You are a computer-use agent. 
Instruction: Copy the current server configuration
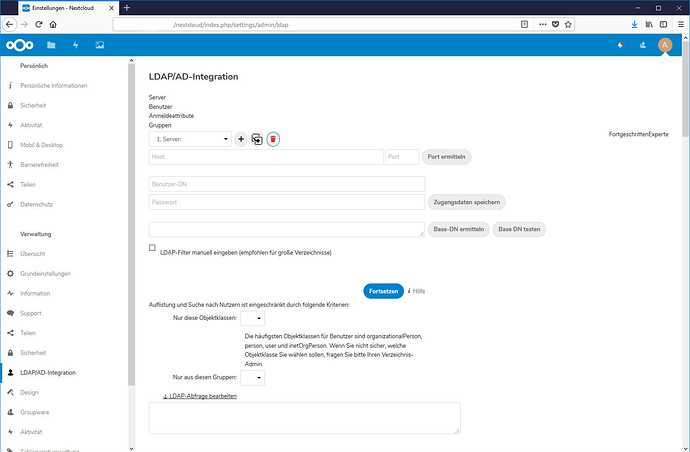(257, 140)
